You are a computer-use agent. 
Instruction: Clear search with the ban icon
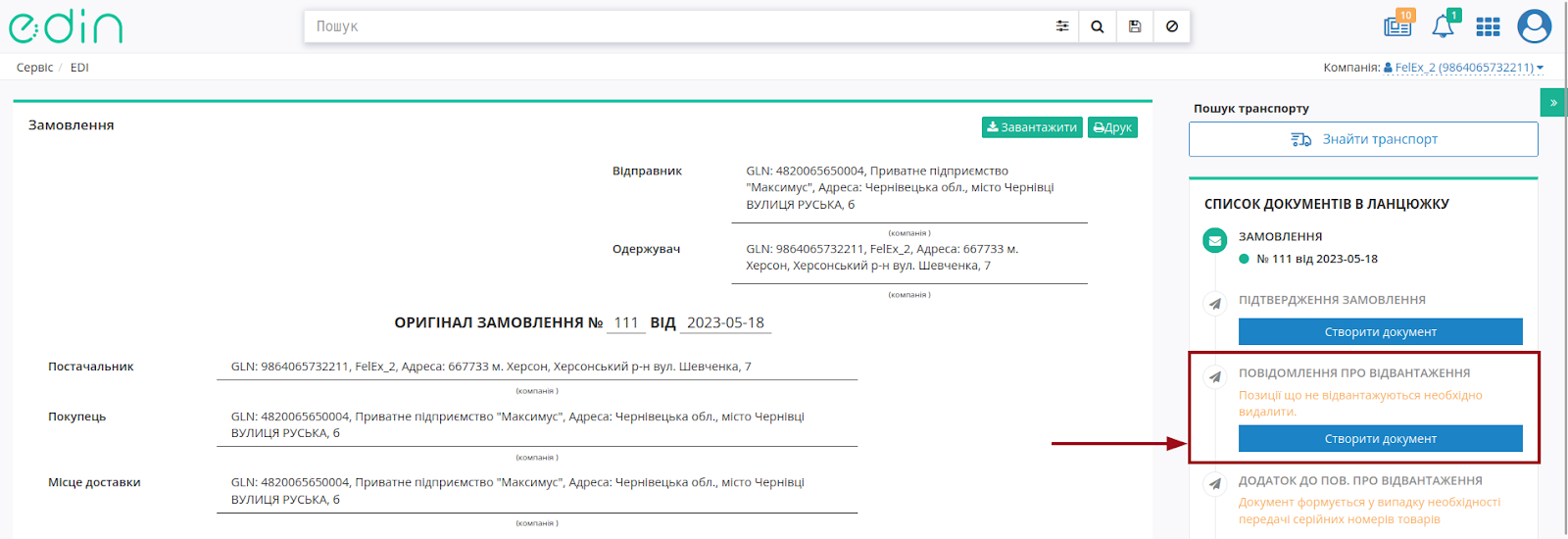tap(1172, 26)
